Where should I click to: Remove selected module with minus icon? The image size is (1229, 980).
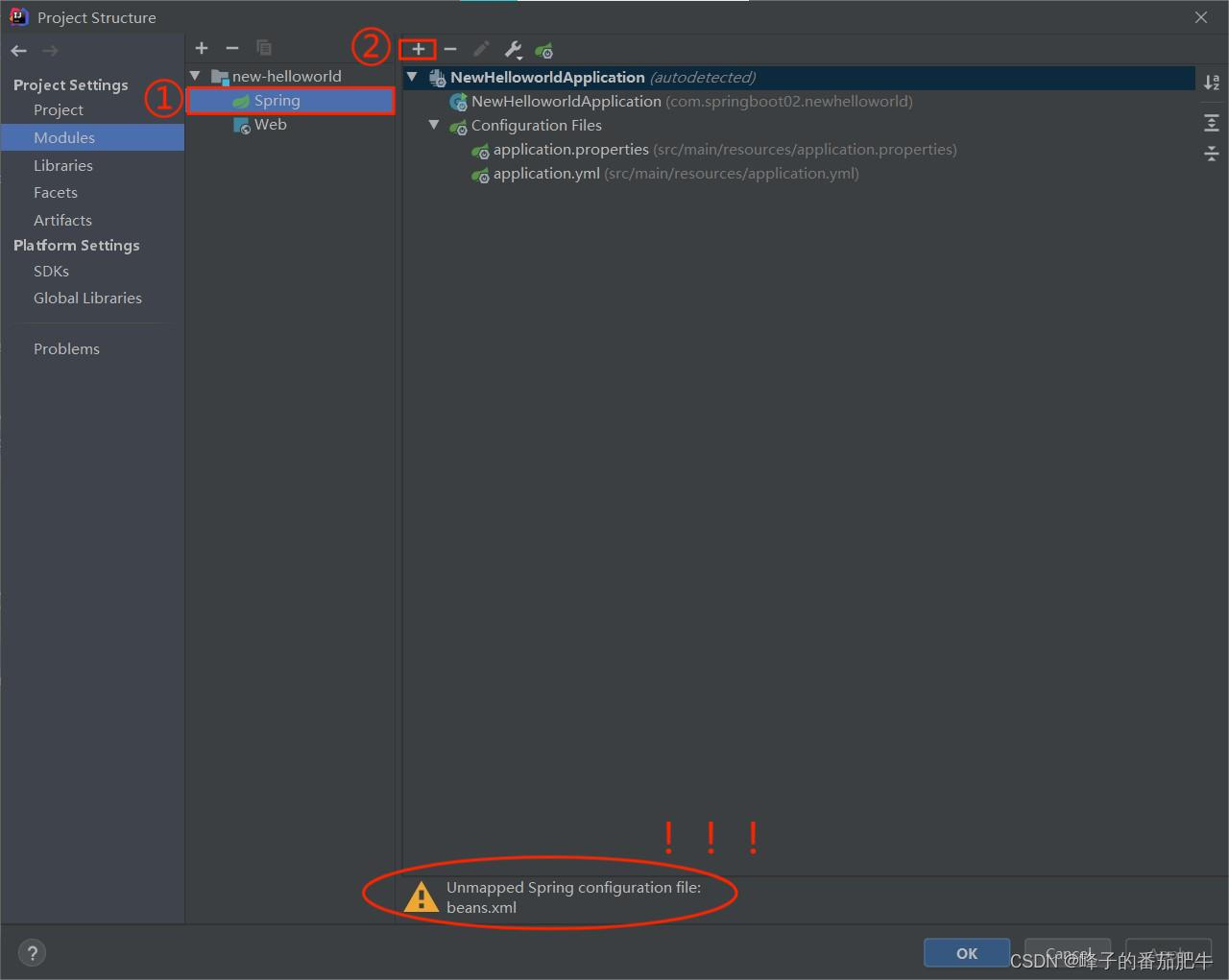(231, 47)
